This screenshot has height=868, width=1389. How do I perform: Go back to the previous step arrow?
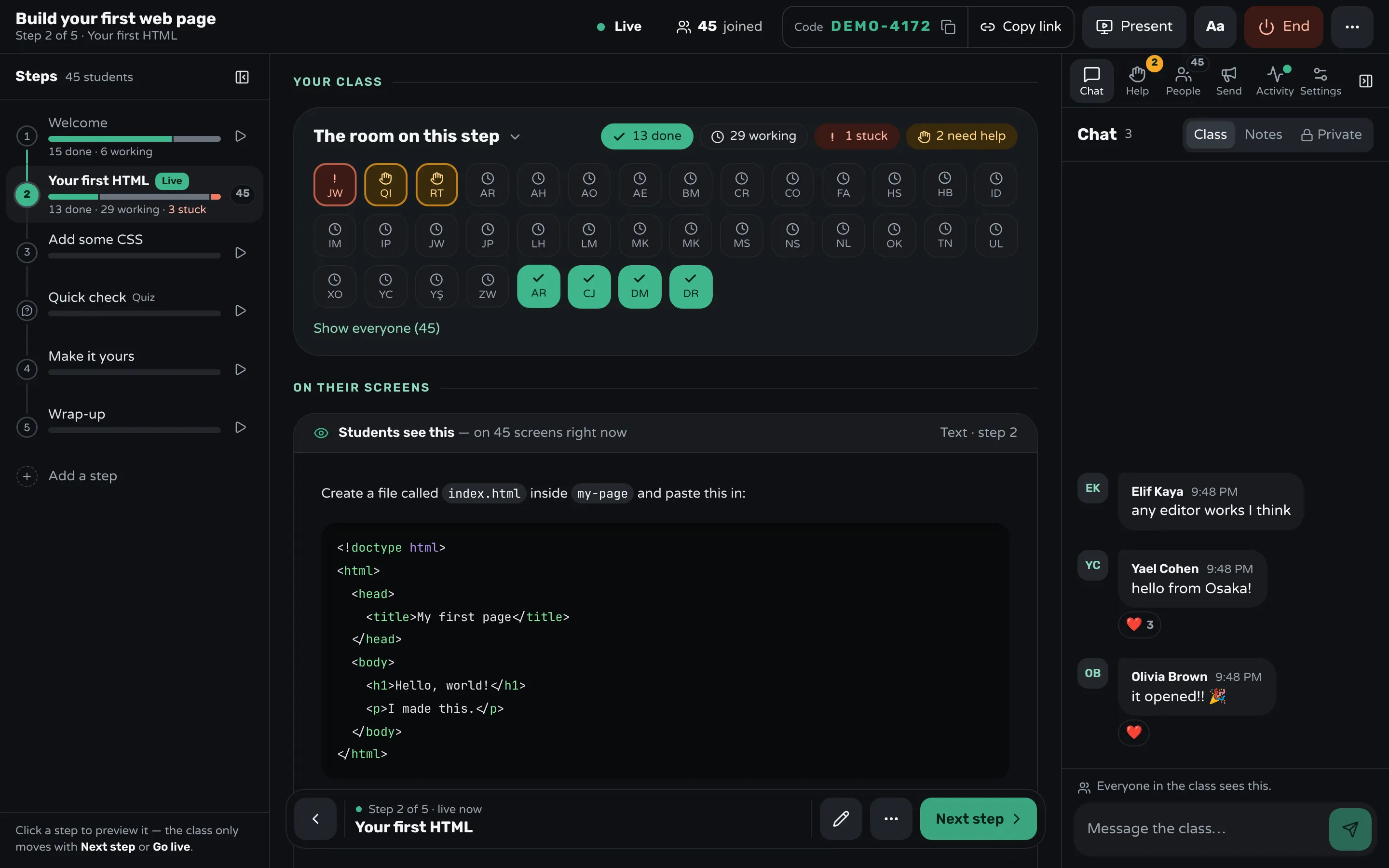tap(315, 819)
